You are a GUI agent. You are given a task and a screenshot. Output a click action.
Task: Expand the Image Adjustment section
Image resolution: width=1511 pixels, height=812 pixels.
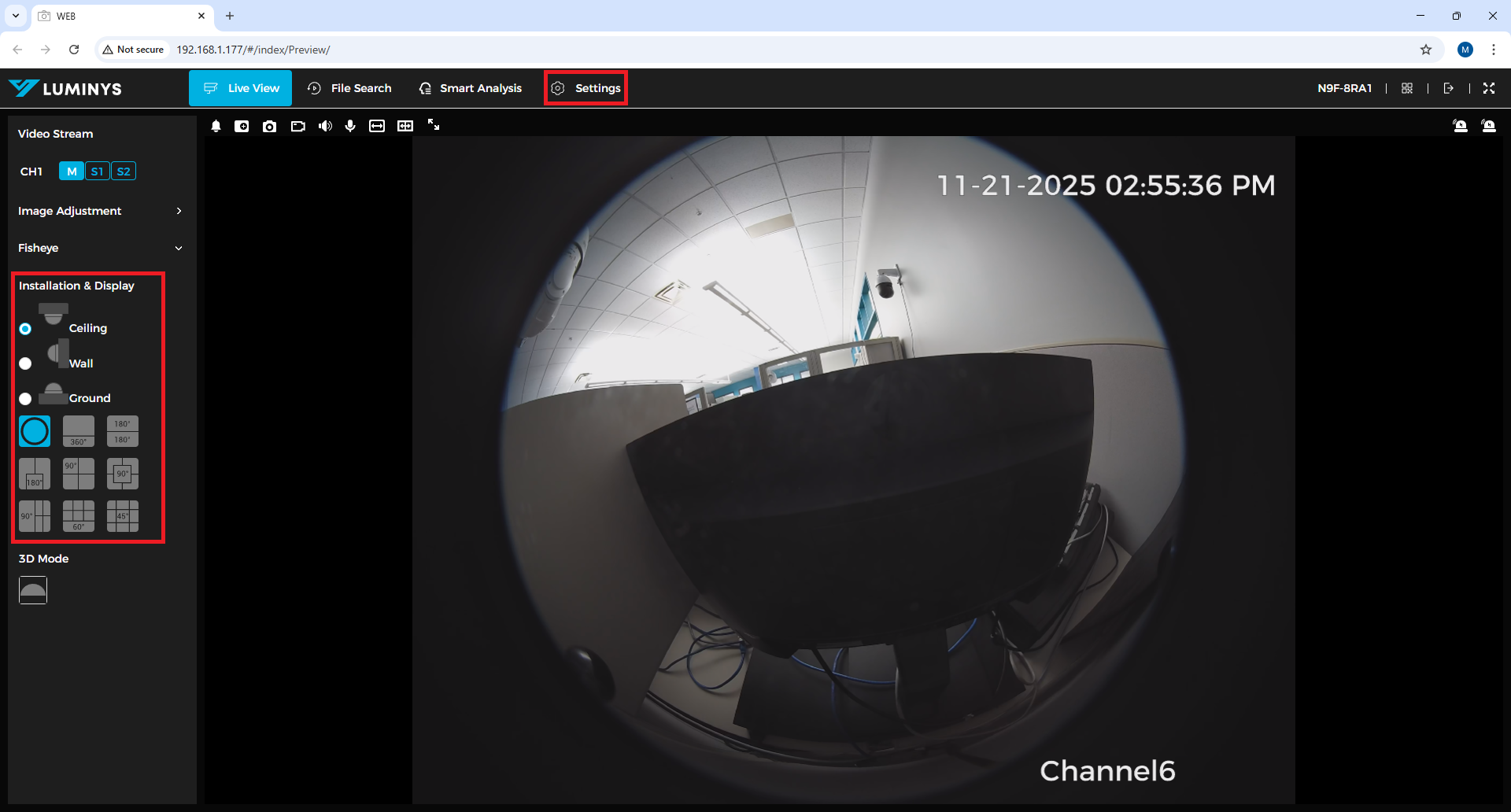100,211
